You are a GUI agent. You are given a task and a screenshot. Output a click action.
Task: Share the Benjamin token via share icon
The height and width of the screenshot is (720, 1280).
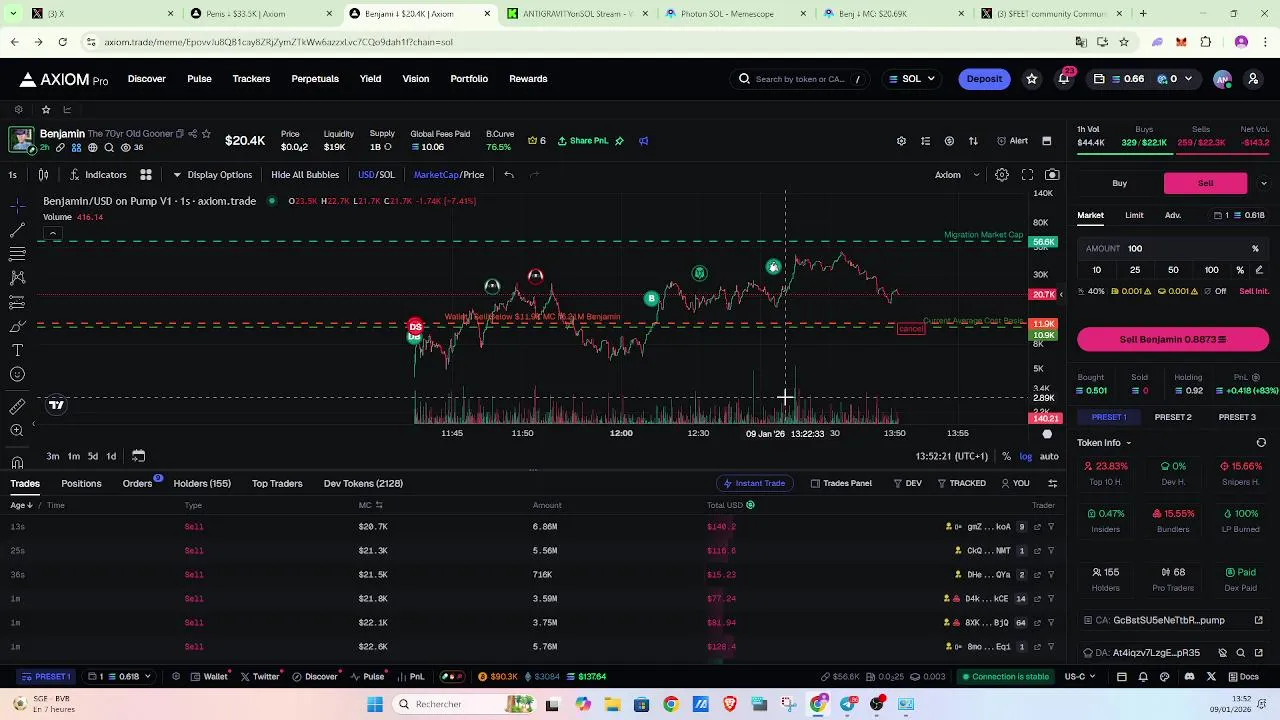pos(193,134)
